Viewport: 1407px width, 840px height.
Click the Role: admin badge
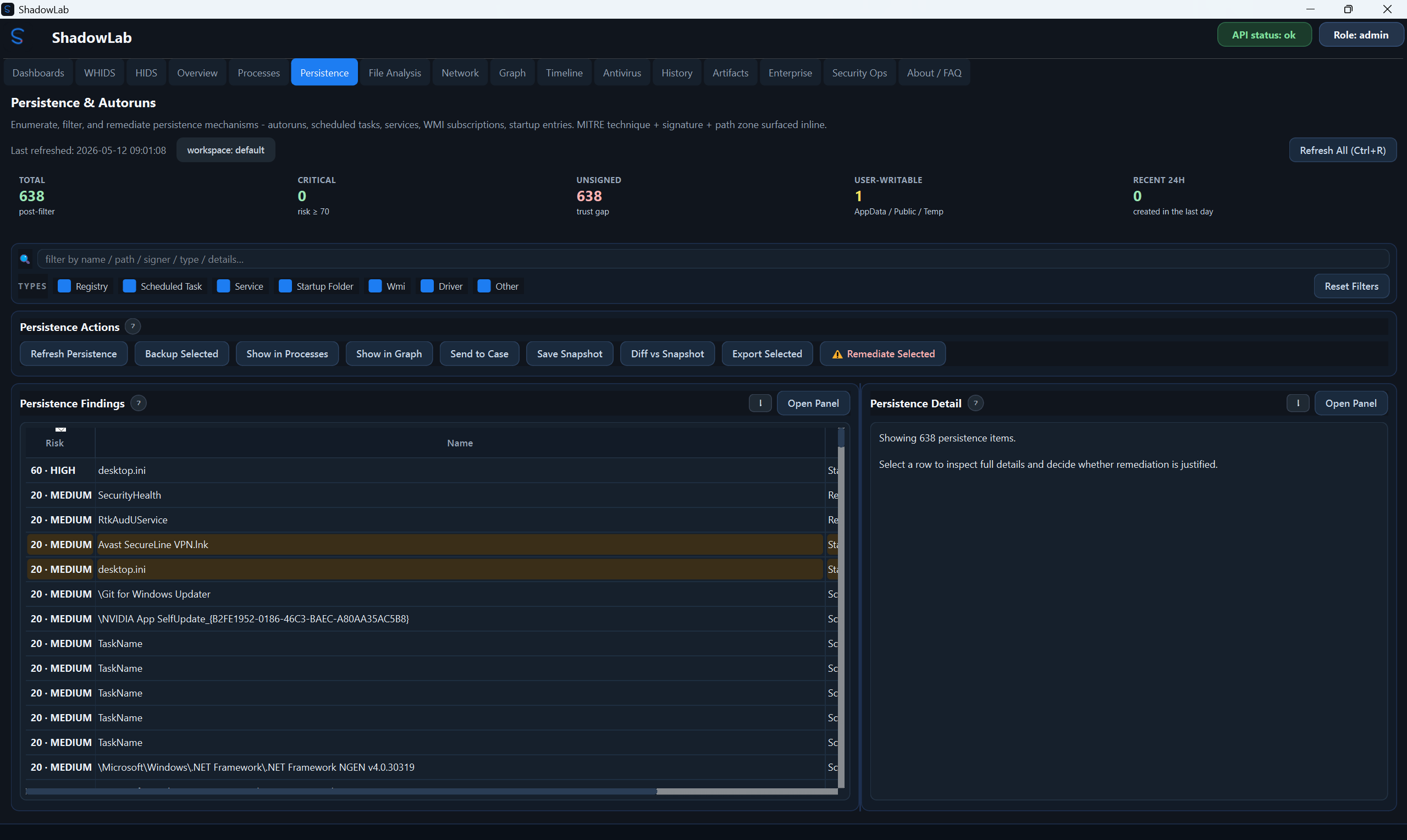(1361, 35)
